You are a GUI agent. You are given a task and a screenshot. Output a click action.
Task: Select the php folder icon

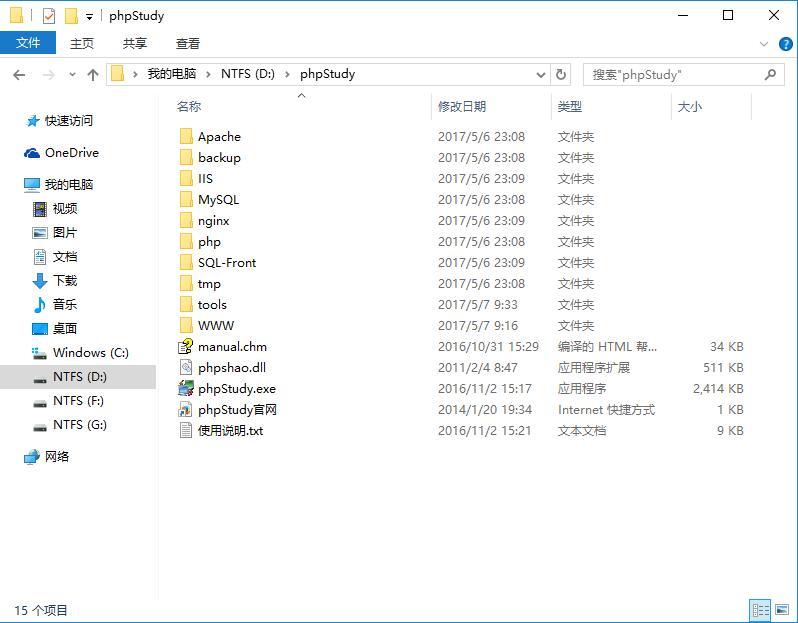pyautogui.click(x=186, y=241)
